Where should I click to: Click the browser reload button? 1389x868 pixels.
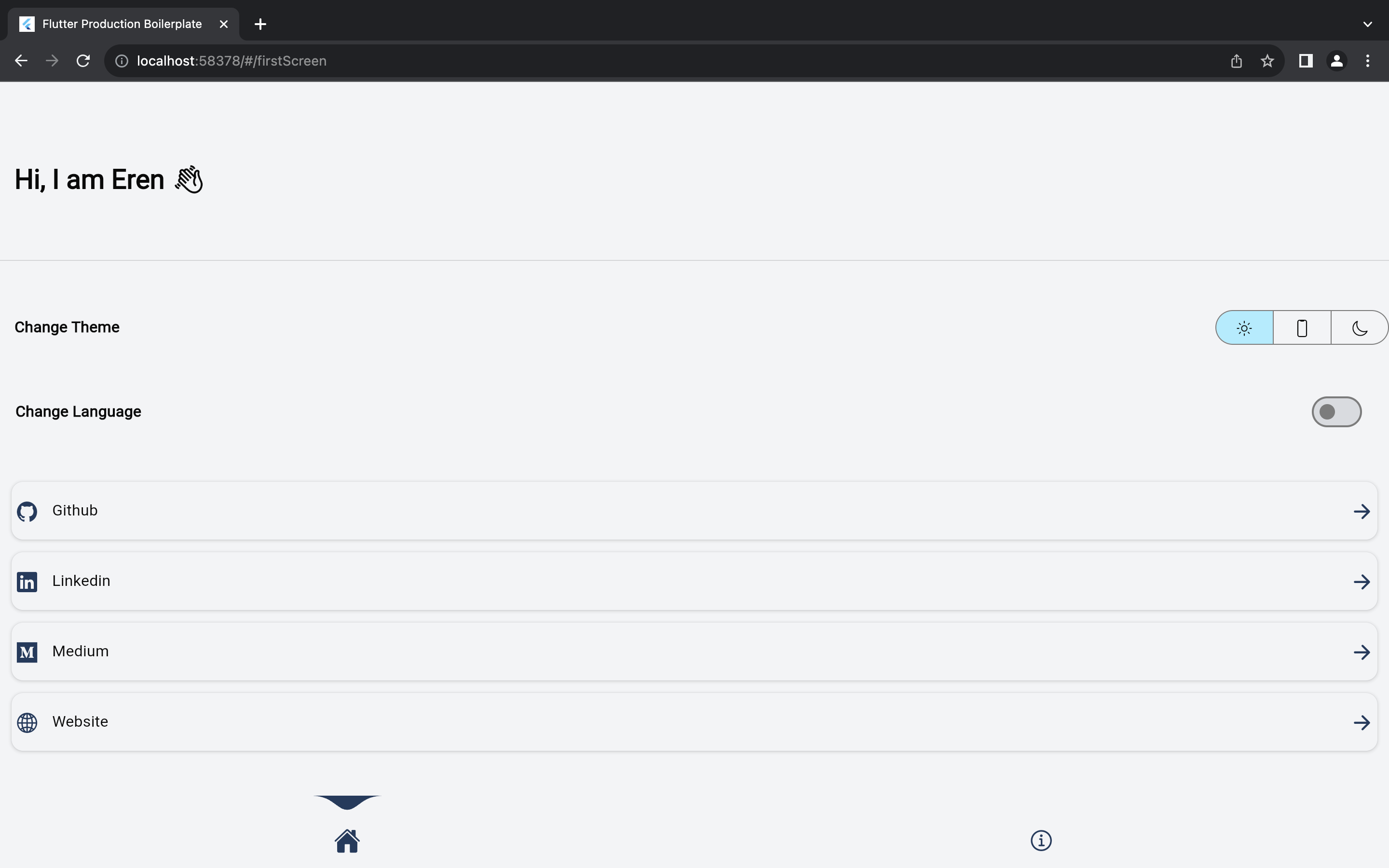point(83,61)
